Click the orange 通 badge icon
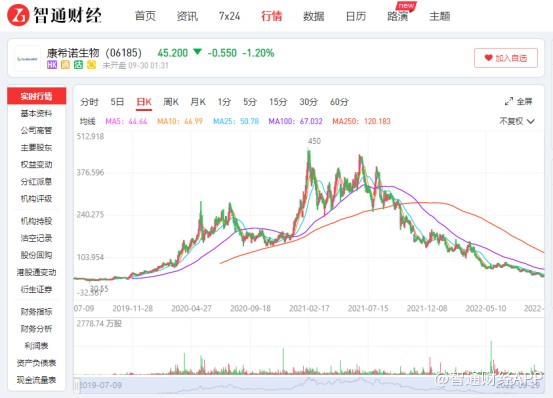This screenshot has height=398, width=553. click(65, 65)
